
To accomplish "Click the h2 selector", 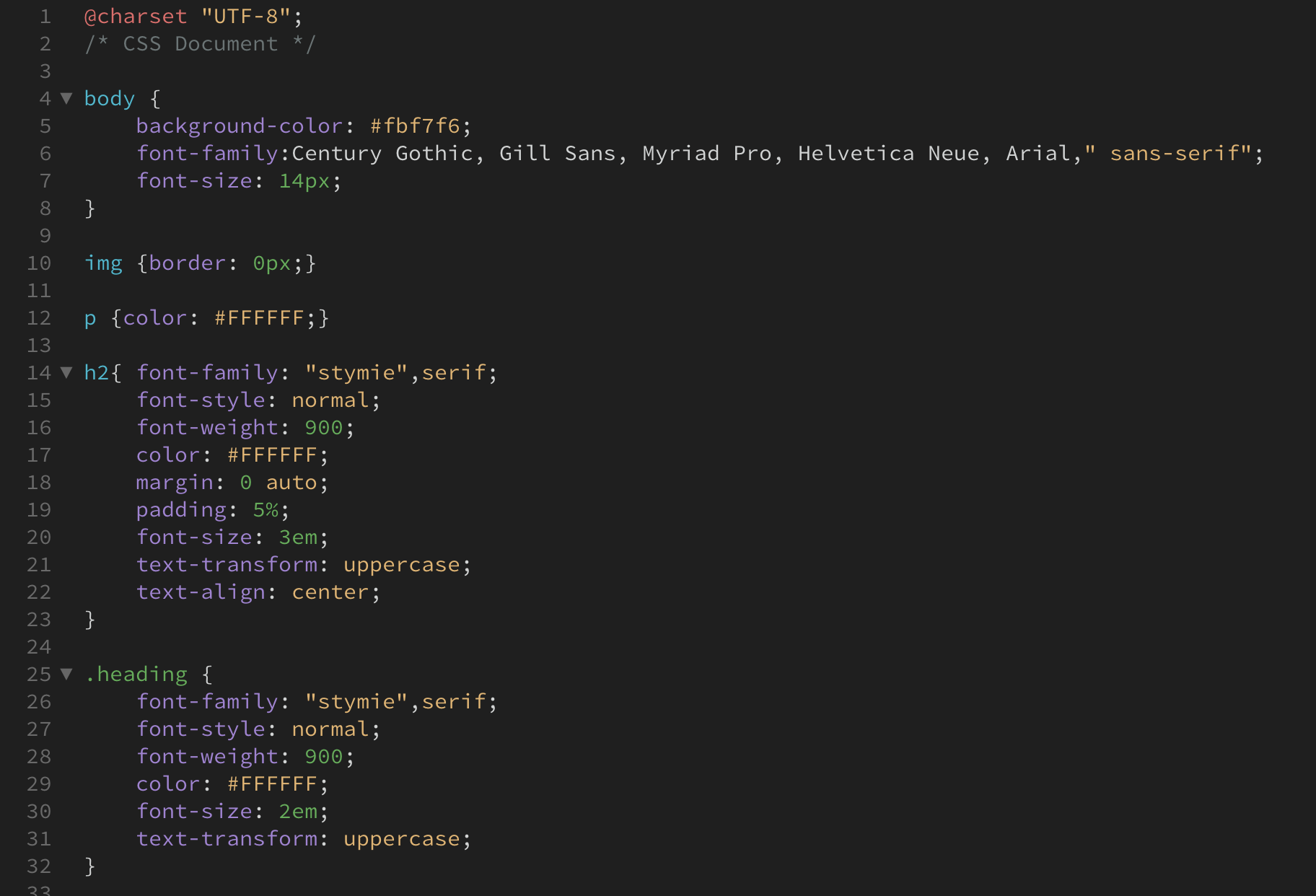I will point(97,372).
